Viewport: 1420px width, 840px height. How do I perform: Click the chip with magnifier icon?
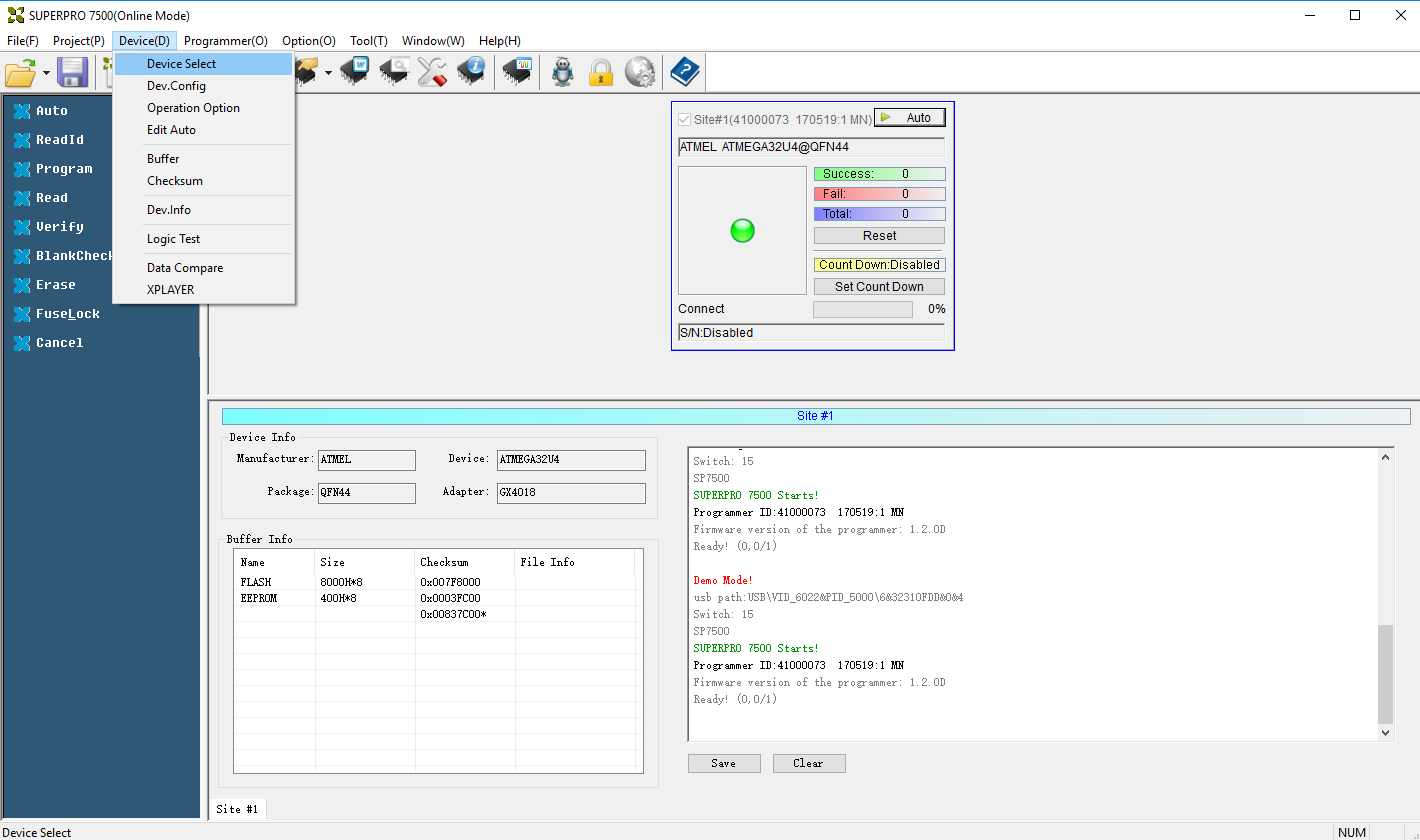(393, 71)
